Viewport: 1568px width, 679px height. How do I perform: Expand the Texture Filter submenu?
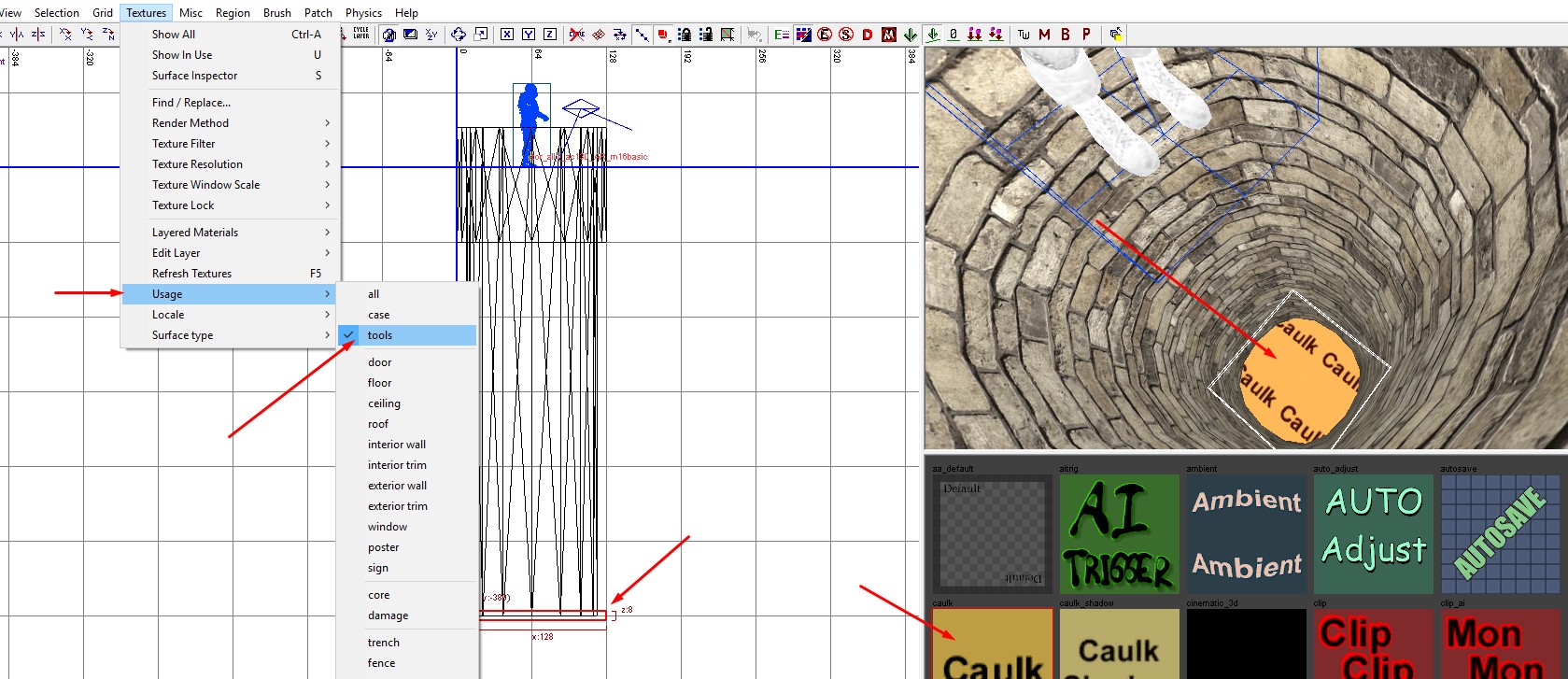coord(231,144)
